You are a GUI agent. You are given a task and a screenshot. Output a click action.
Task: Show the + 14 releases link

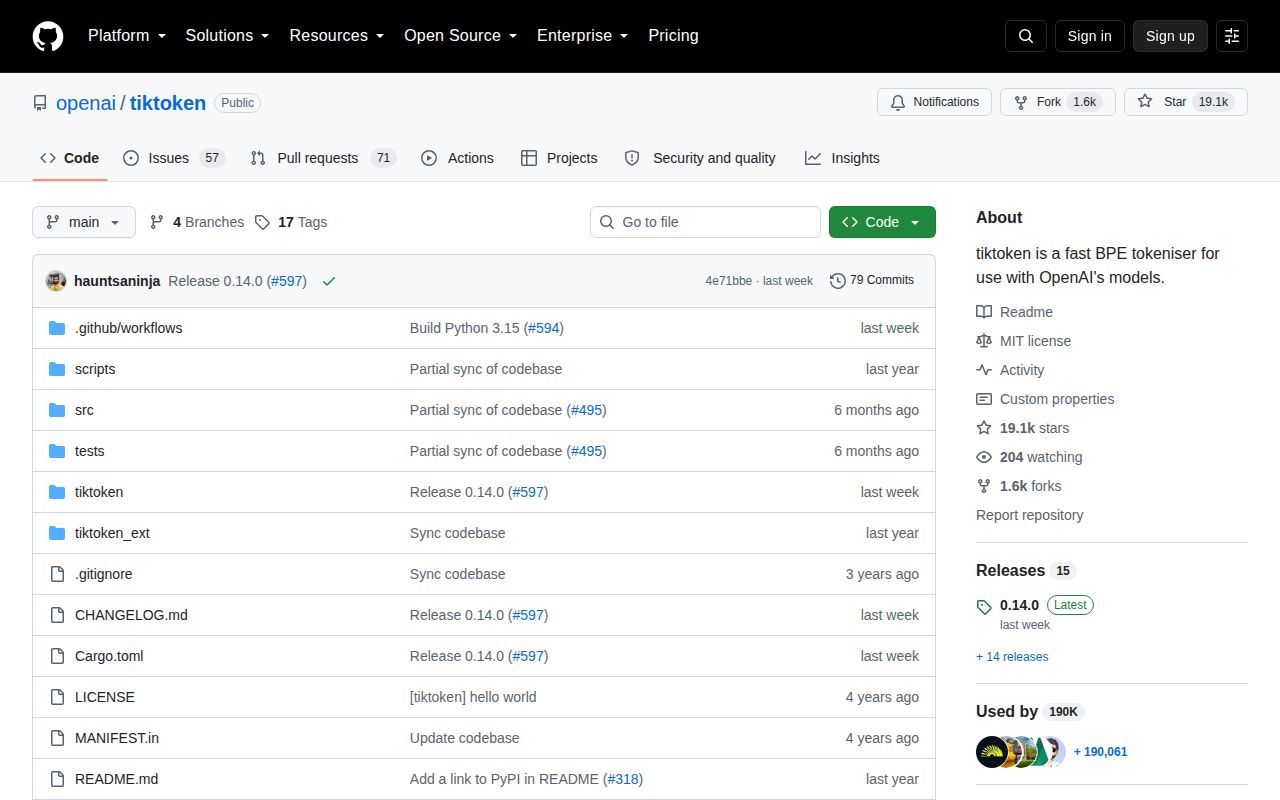1012,657
